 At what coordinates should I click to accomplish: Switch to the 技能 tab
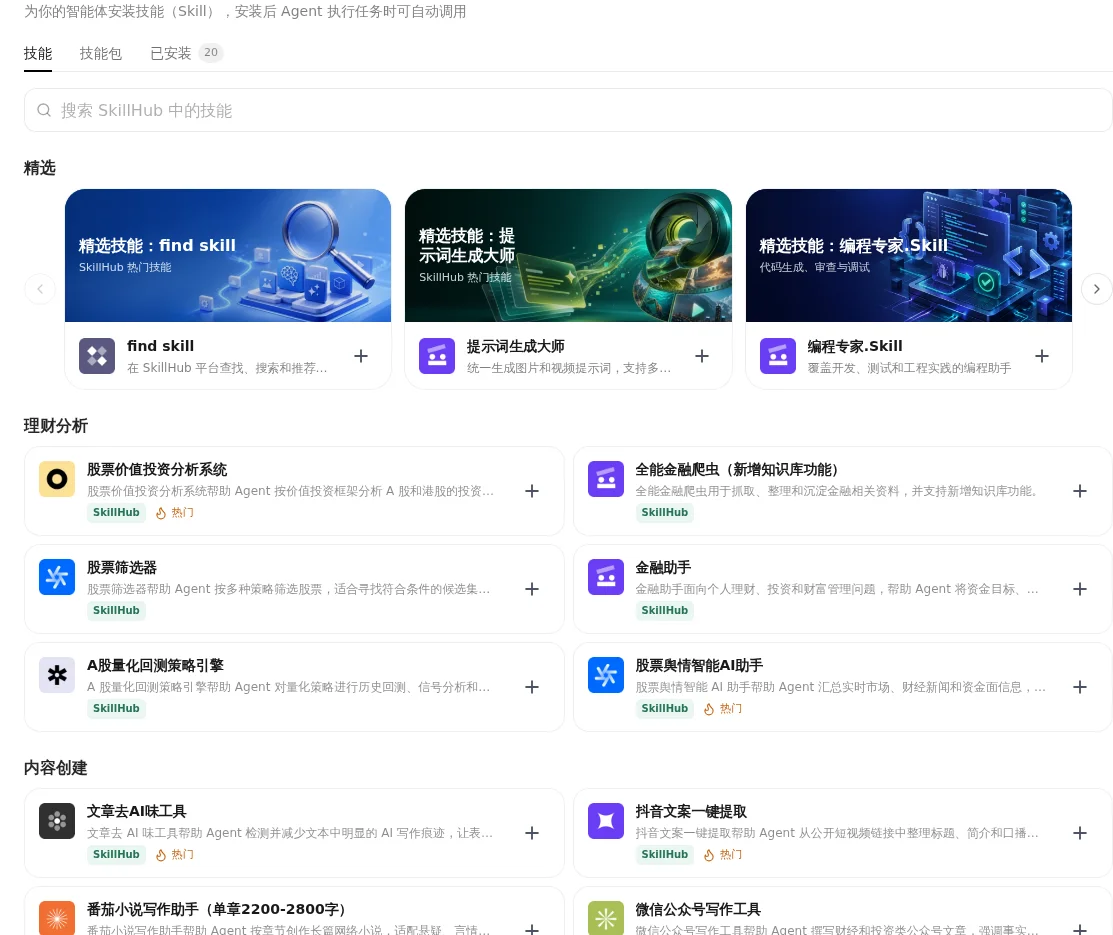38,53
